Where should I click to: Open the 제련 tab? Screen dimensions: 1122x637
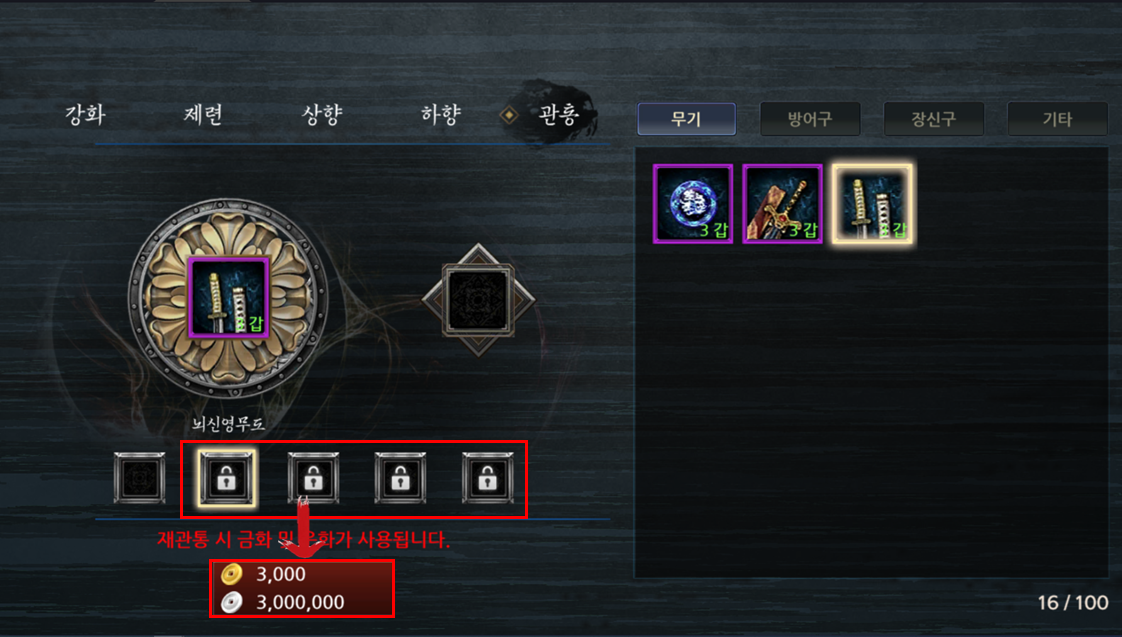click(203, 115)
